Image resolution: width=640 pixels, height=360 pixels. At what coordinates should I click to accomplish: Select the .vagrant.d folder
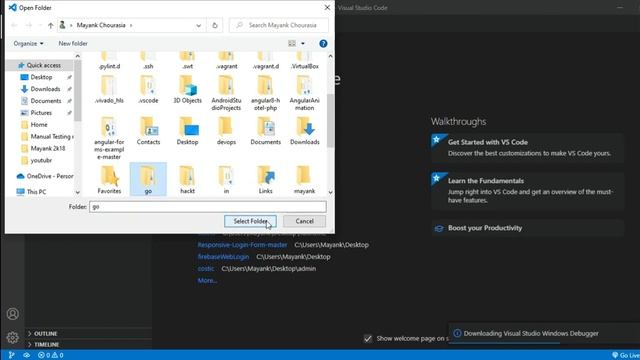point(265,60)
